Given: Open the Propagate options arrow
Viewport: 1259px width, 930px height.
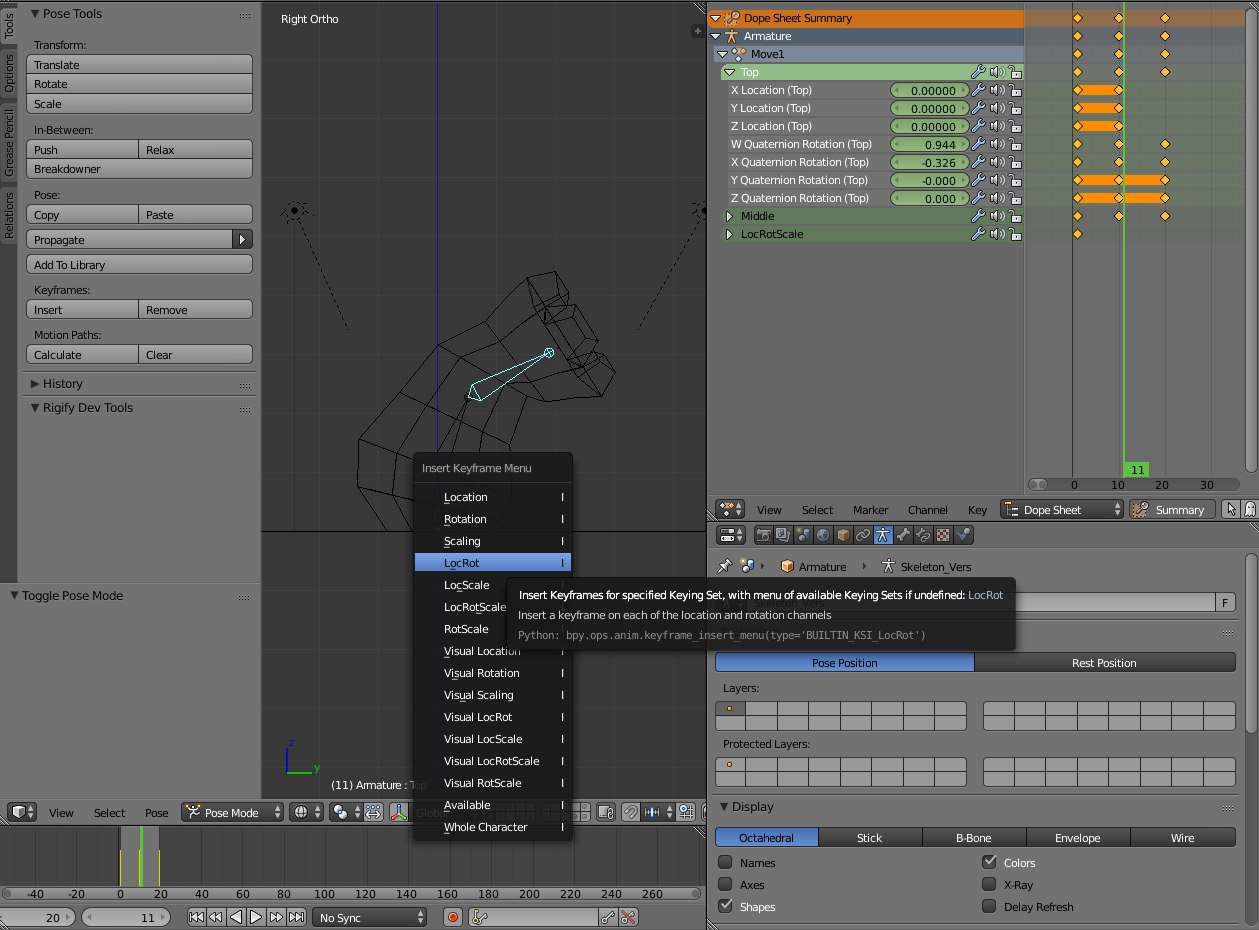Looking at the screenshot, I should [242, 240].
